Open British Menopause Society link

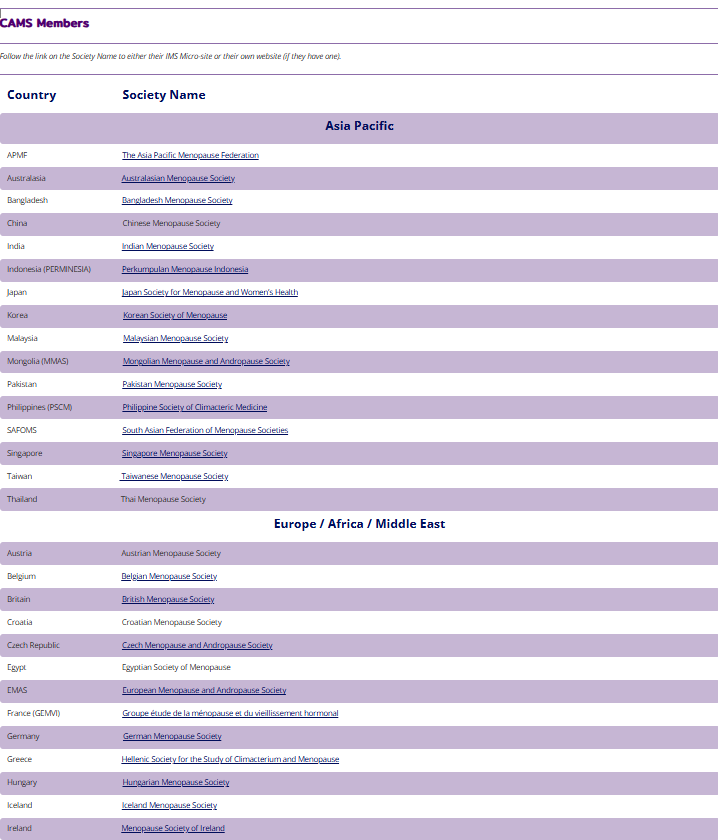168,599
